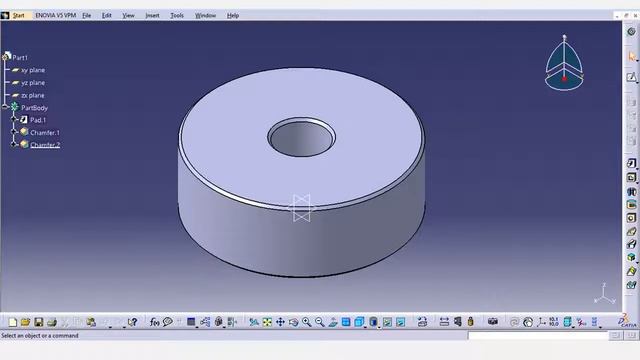This screenshot has width=640, height=360.
Task: Select the zx plane in tree
Action: pos(33,96)
